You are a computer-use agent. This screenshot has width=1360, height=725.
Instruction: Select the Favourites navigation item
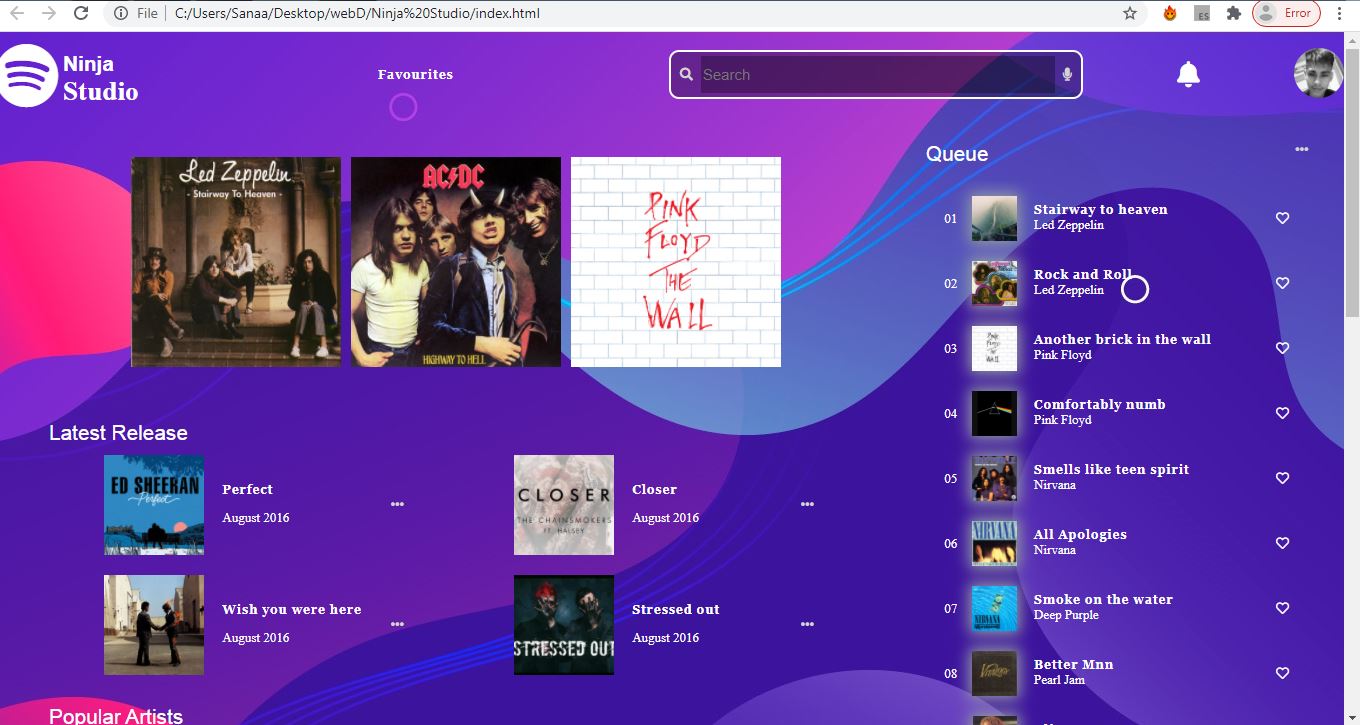pos(415,74)
